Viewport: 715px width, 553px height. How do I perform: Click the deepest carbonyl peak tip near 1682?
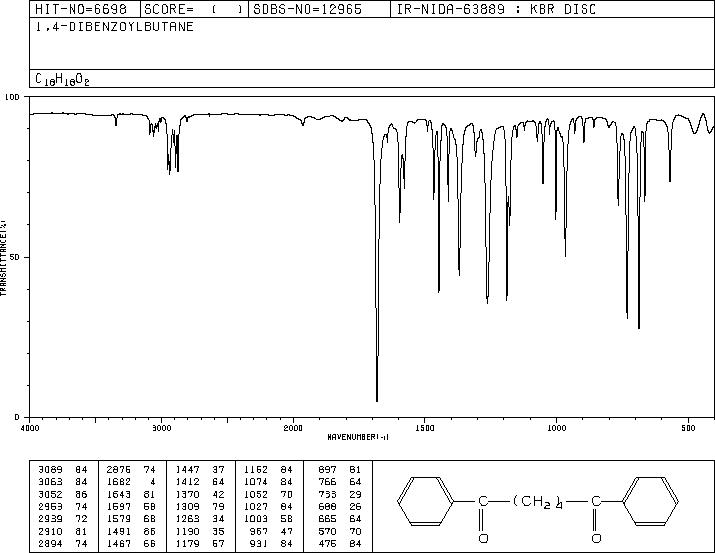click(x=377, y=401)
